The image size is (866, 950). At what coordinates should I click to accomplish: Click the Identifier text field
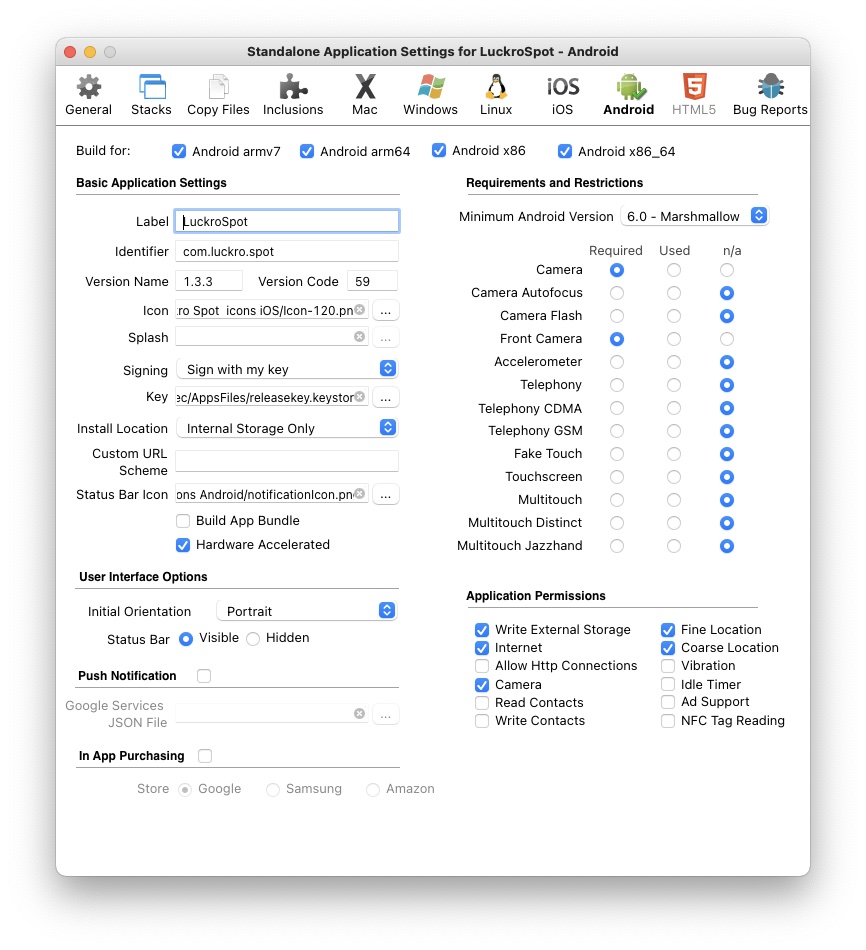point(286,252)
